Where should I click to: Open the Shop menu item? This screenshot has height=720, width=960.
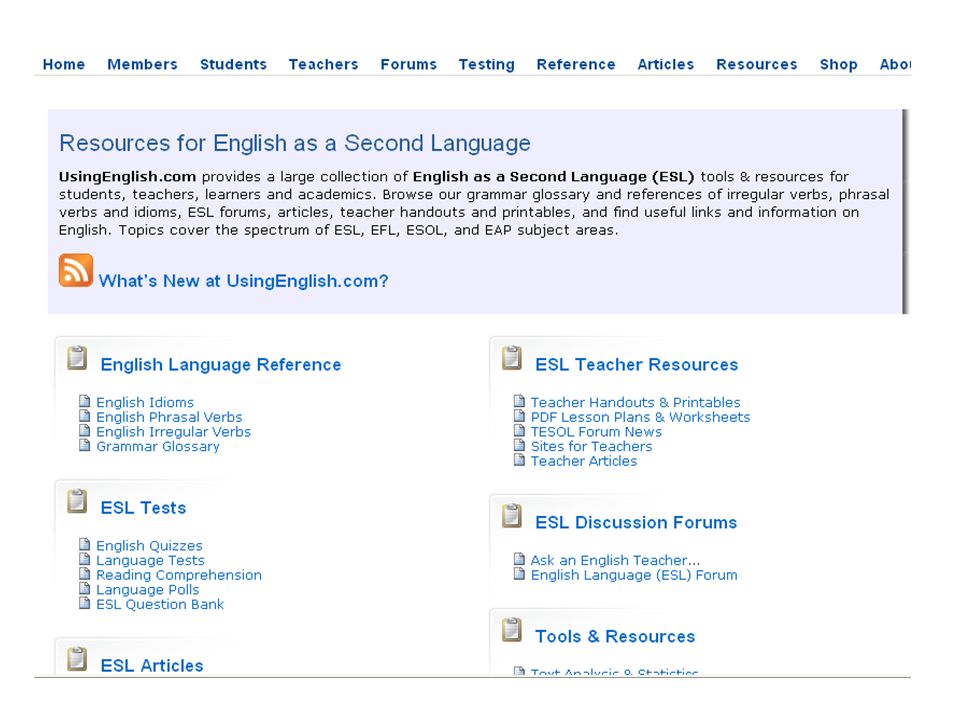[x=838, y=64]
